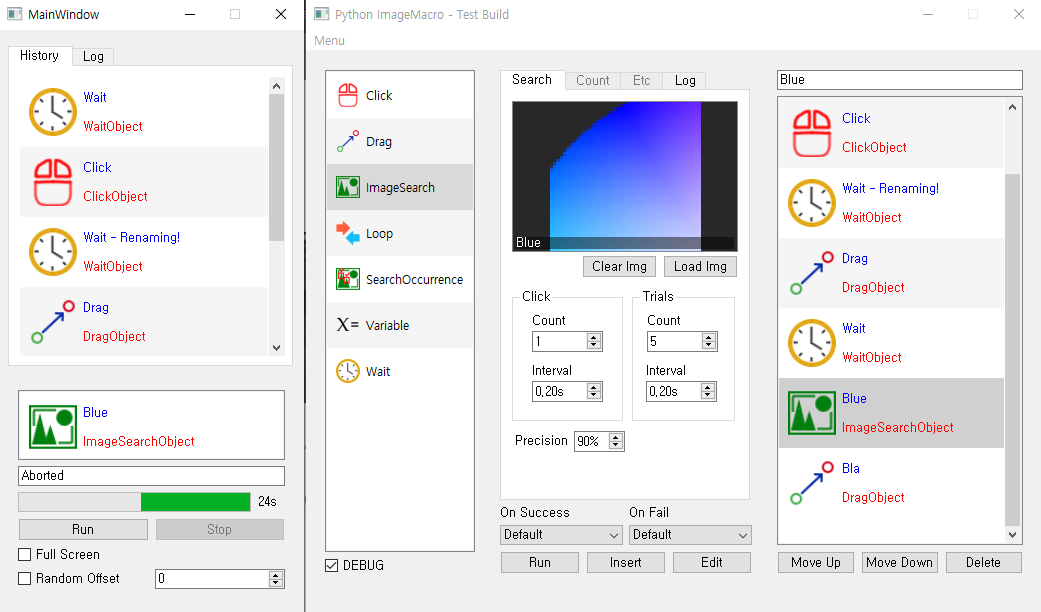
Task: Click the first Wait clock icon in History
Action: pos(53,112)
